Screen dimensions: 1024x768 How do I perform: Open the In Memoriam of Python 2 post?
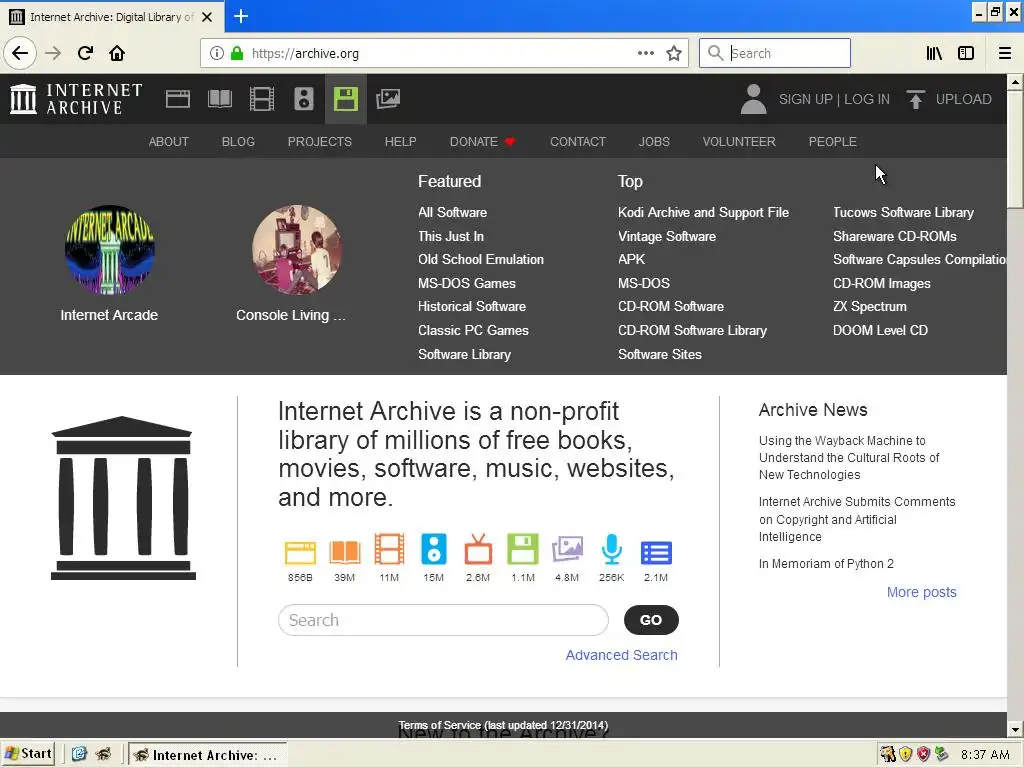click(826, 564)
